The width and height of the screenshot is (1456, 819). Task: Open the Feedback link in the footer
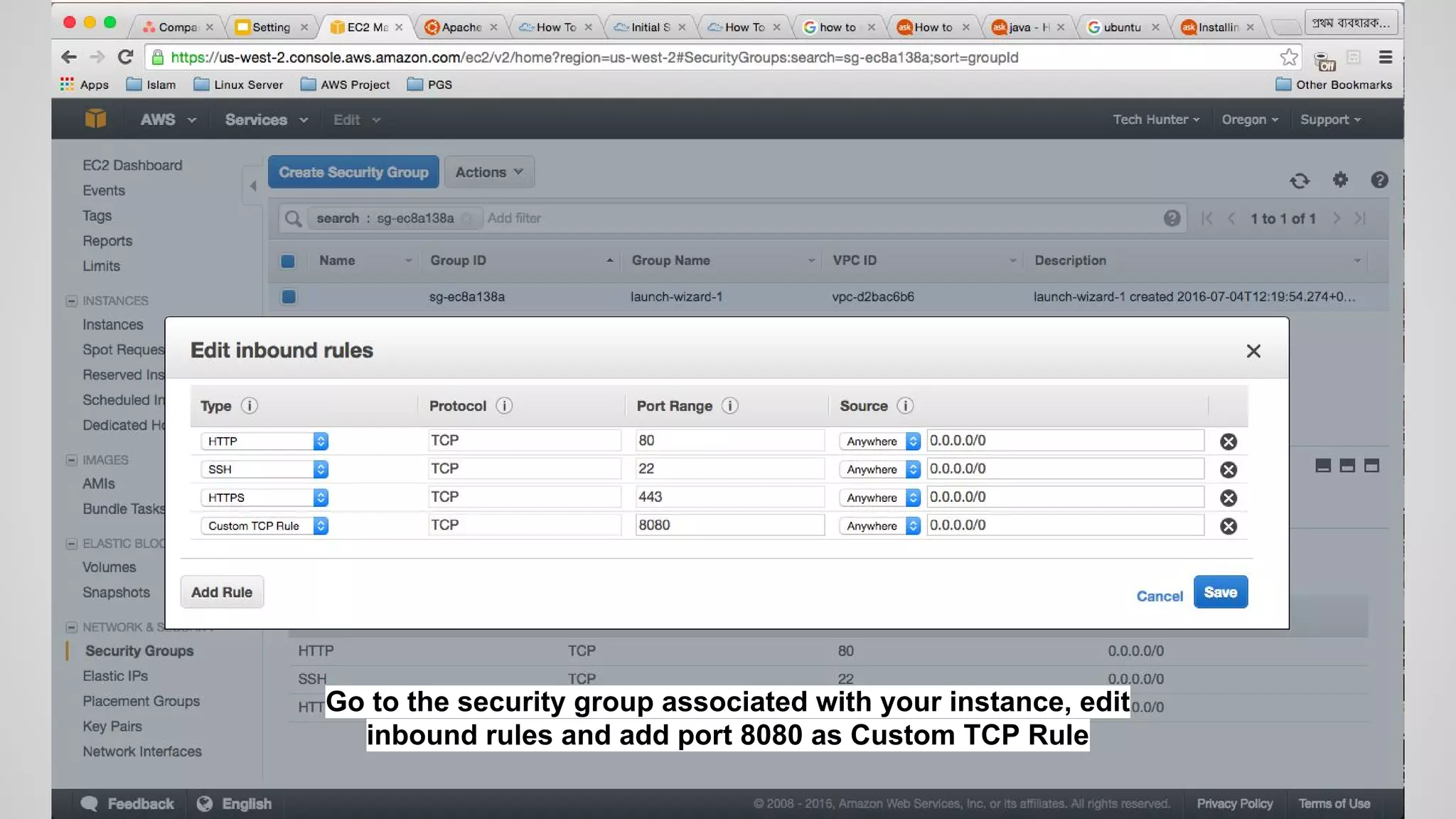point(128,803)
